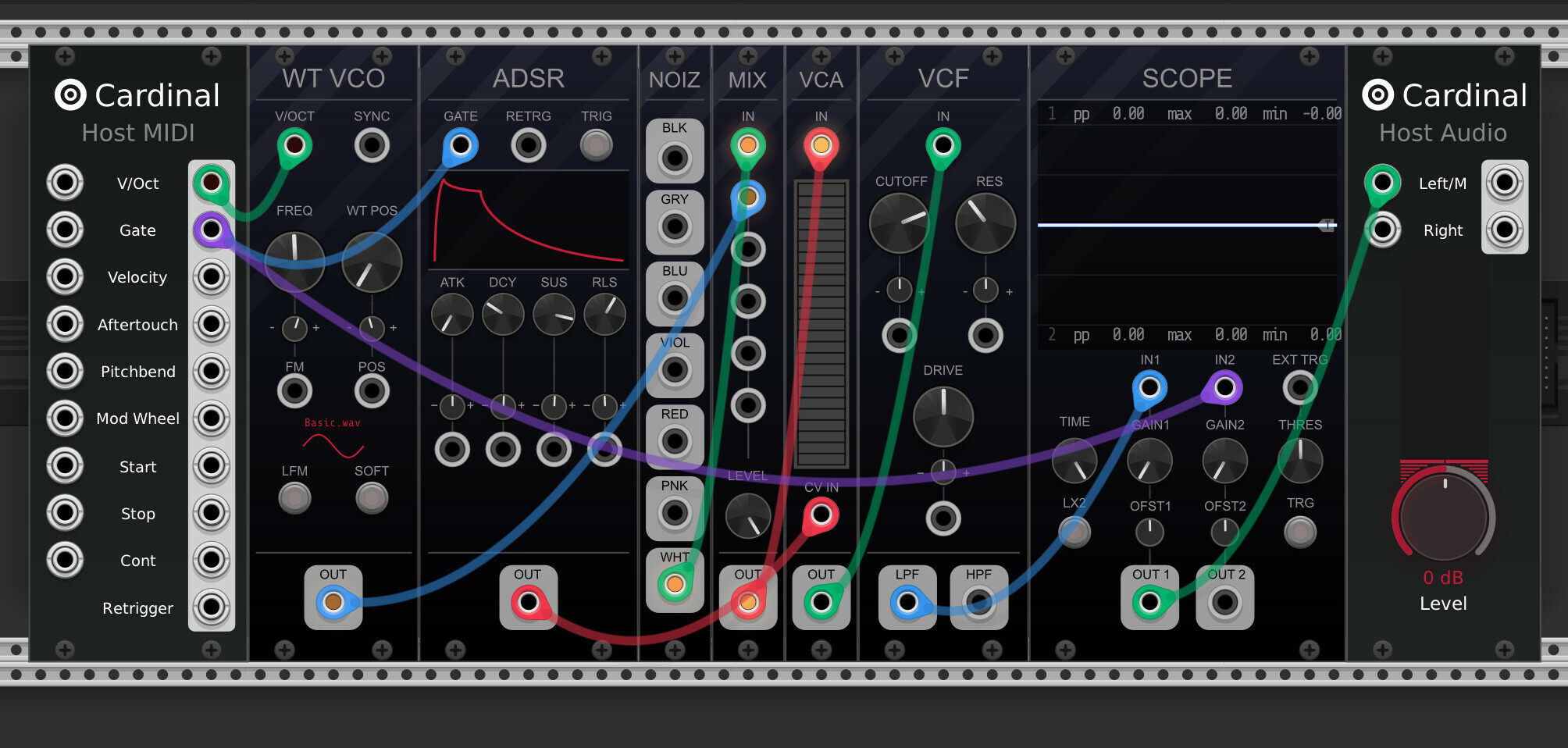Click the WT VCO V/OCT input jack
The height and width of the screenshot is (748, 1568).
294,145
